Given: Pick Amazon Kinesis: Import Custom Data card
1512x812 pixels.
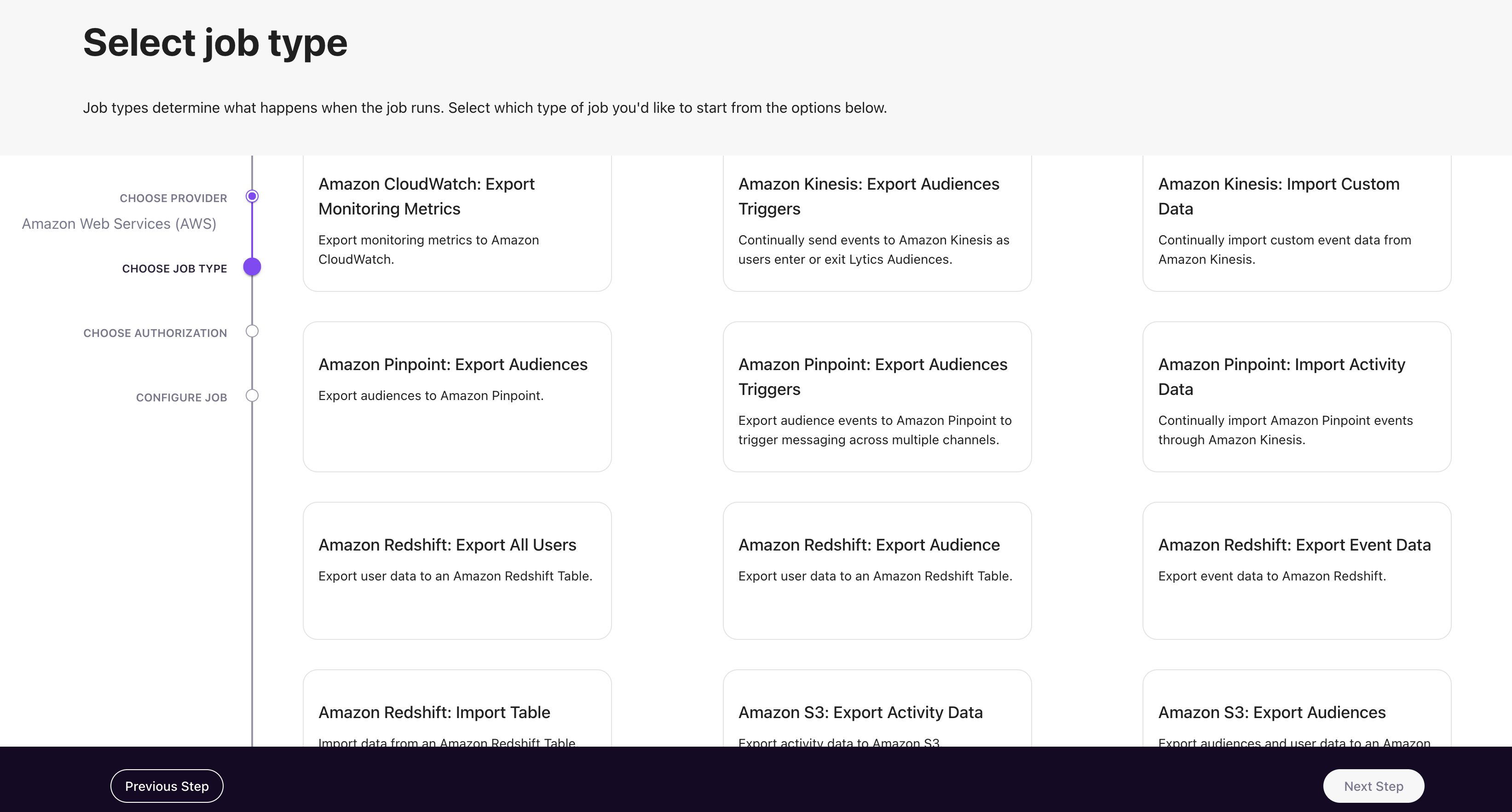Looking at the screenshot, I should point(1297,223).
